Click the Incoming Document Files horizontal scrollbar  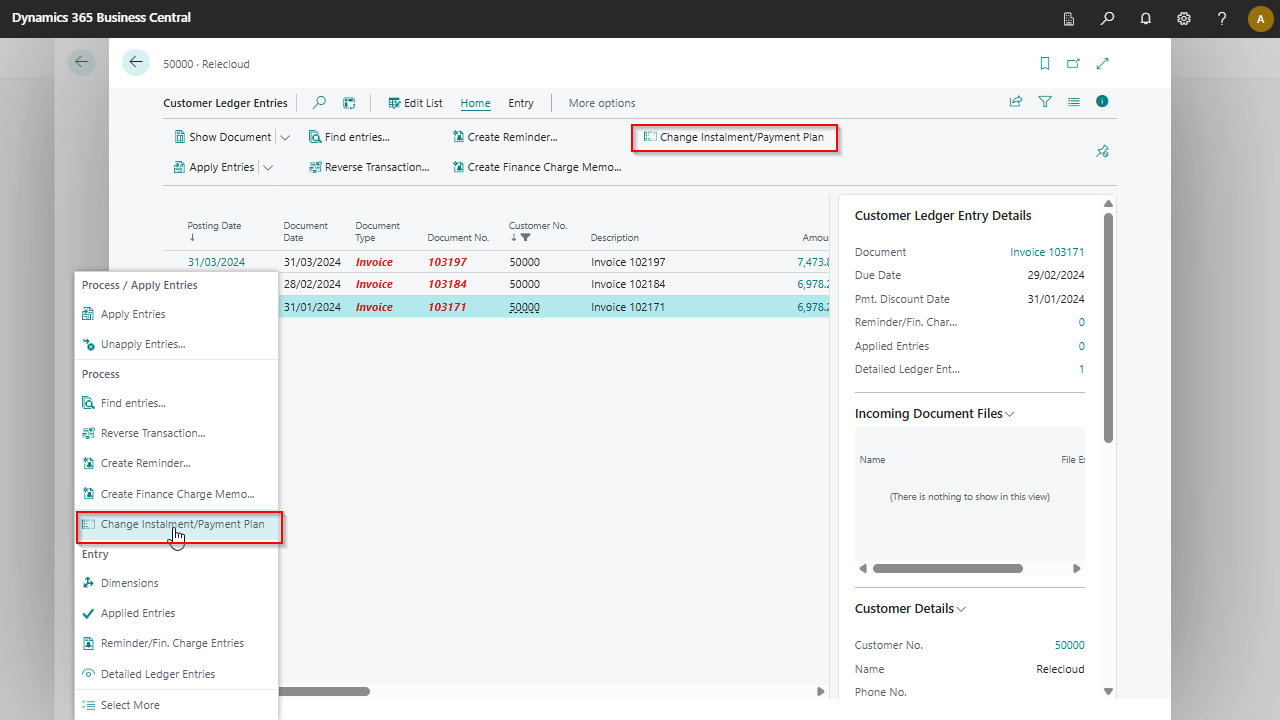click(x=948, y=568)
